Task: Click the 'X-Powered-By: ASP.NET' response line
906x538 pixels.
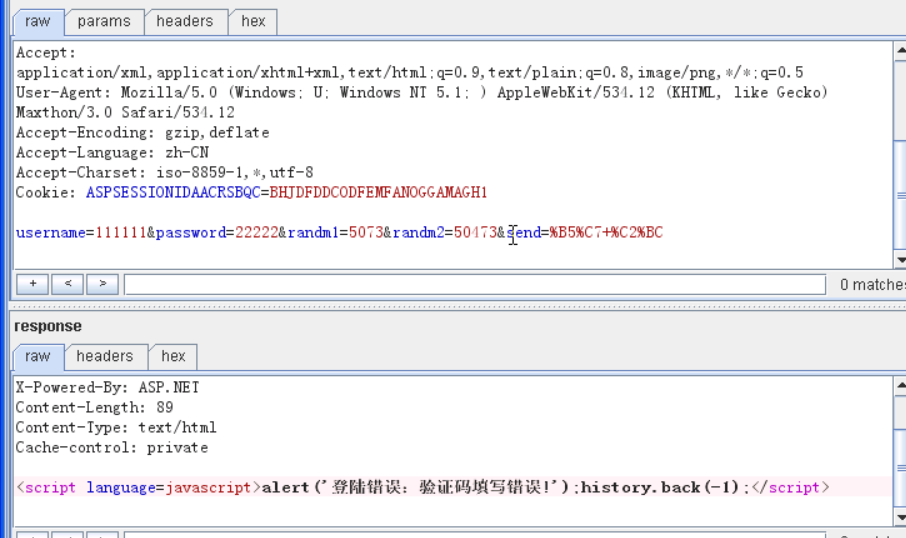Action: [x=107, y=388]
